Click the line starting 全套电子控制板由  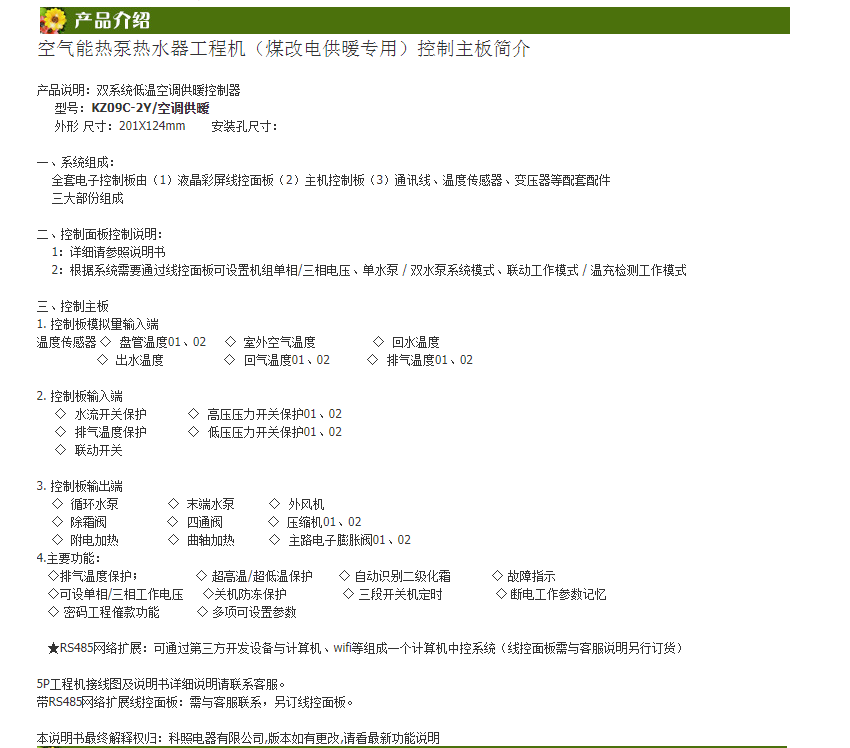click(331, 180)
